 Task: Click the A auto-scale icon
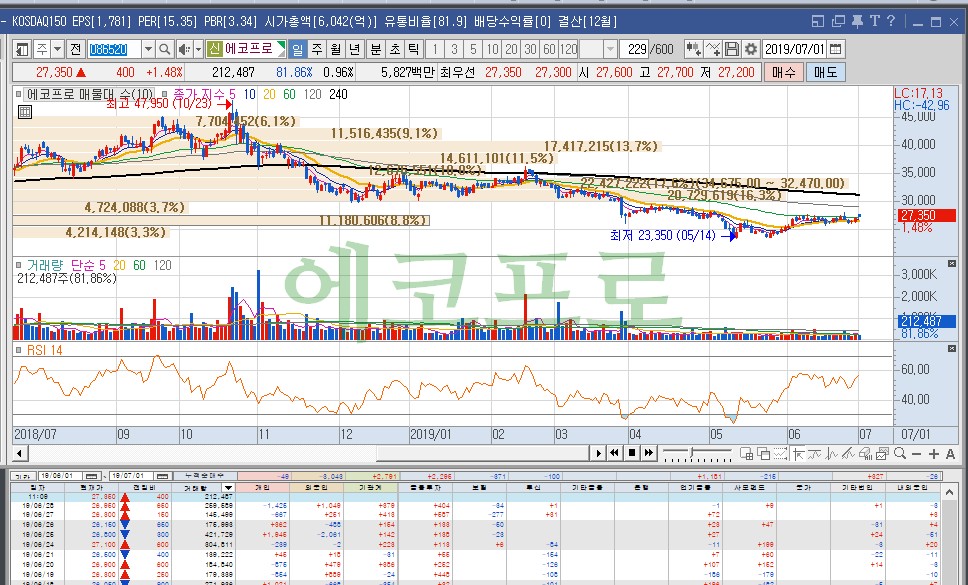point(950,454)
